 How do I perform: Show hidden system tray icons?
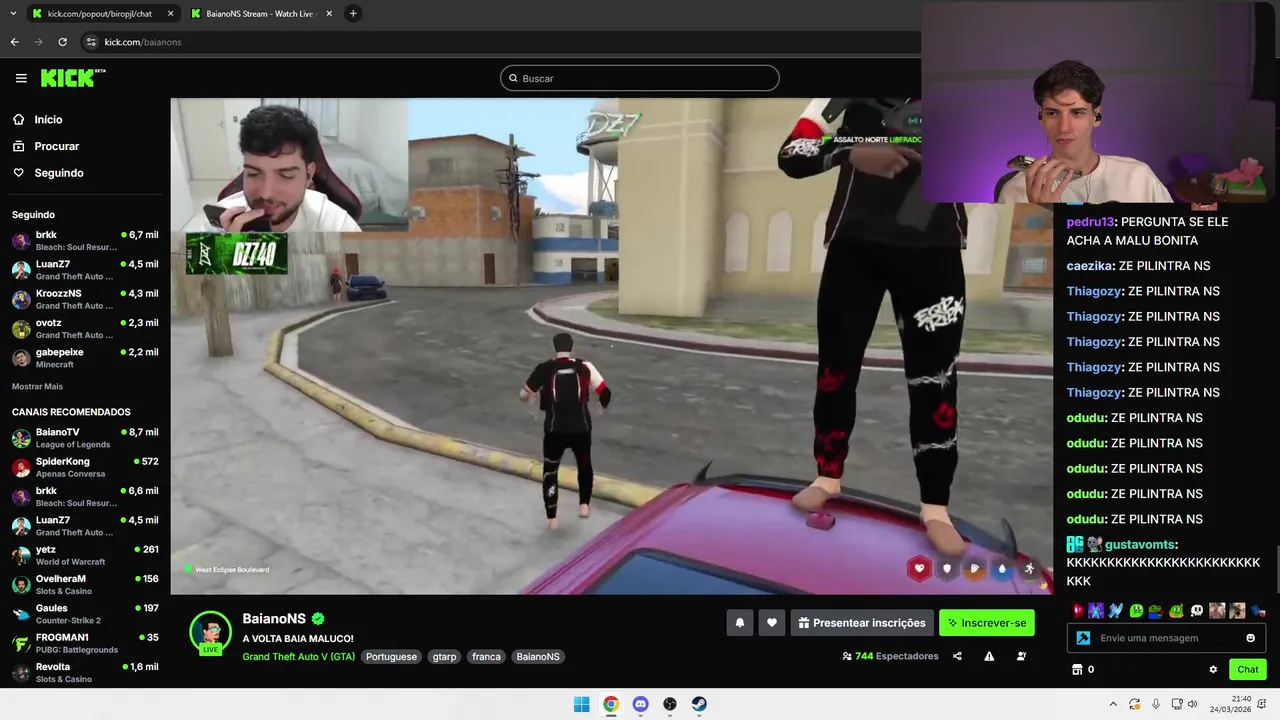(1113, 704)
